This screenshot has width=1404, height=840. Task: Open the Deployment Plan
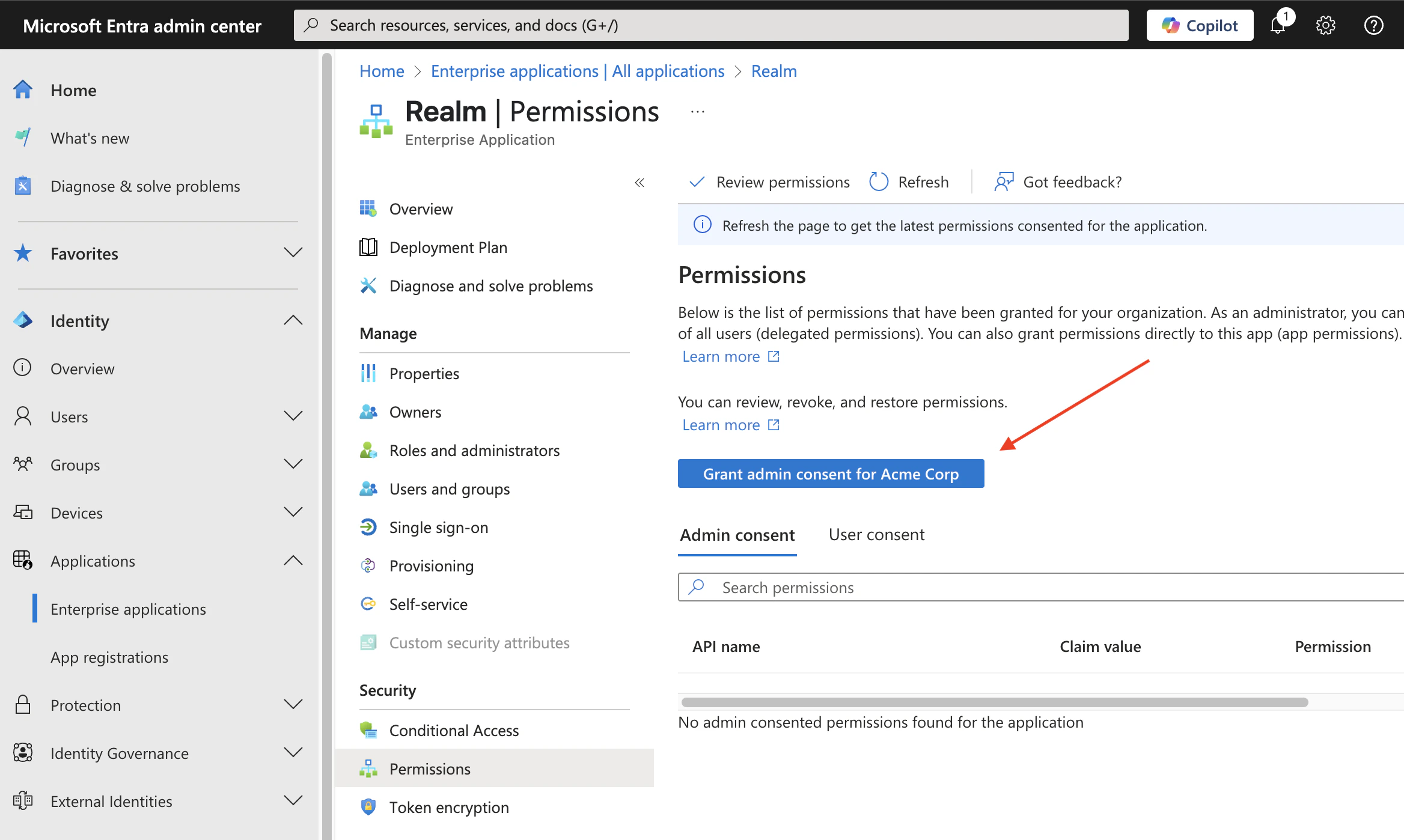tap(448, 247)
